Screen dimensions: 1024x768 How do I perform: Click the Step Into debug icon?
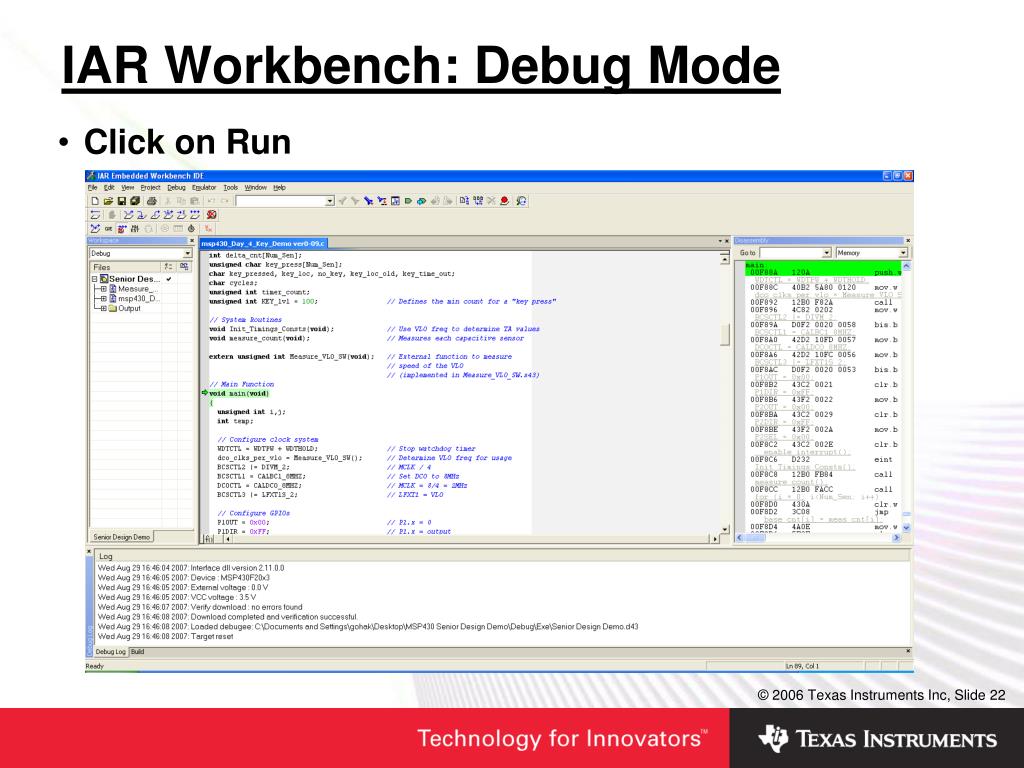coord(141,215)
